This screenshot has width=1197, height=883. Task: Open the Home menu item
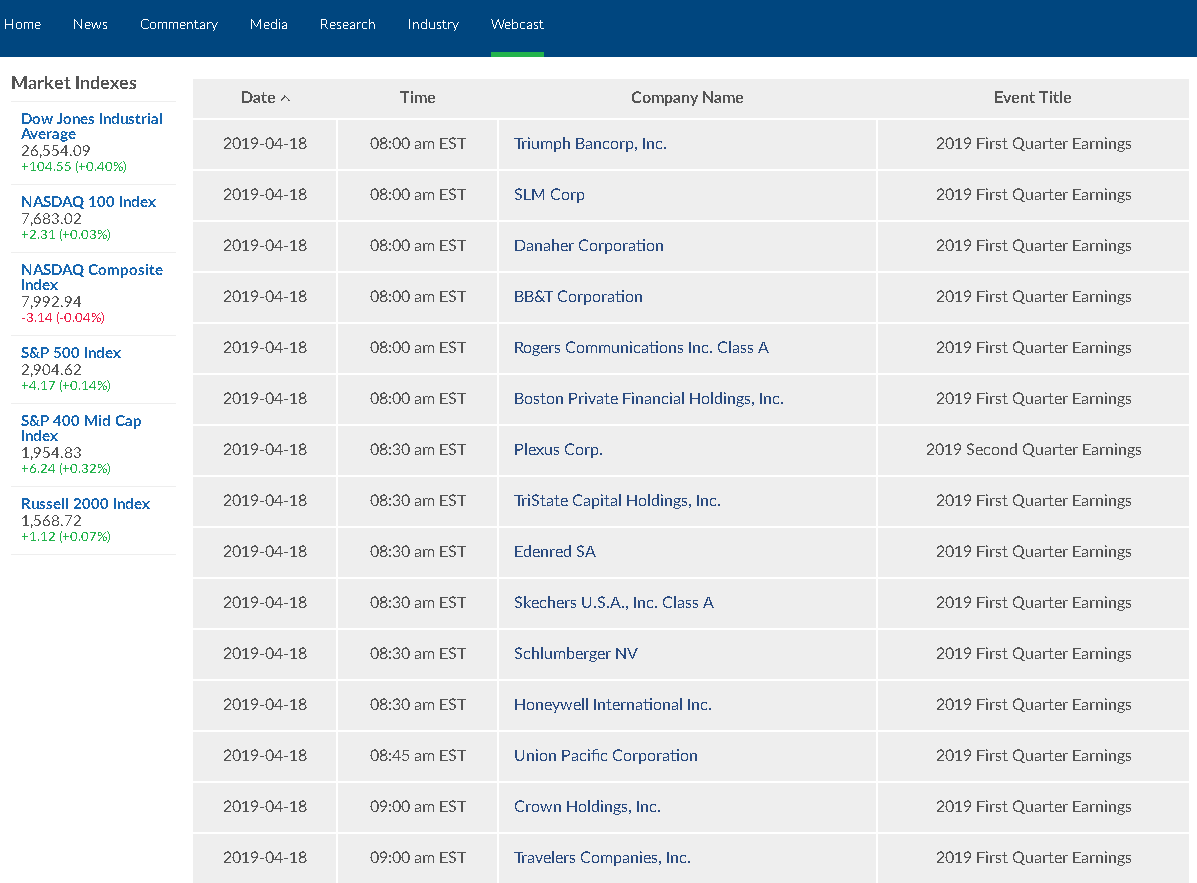click(22, 24)
